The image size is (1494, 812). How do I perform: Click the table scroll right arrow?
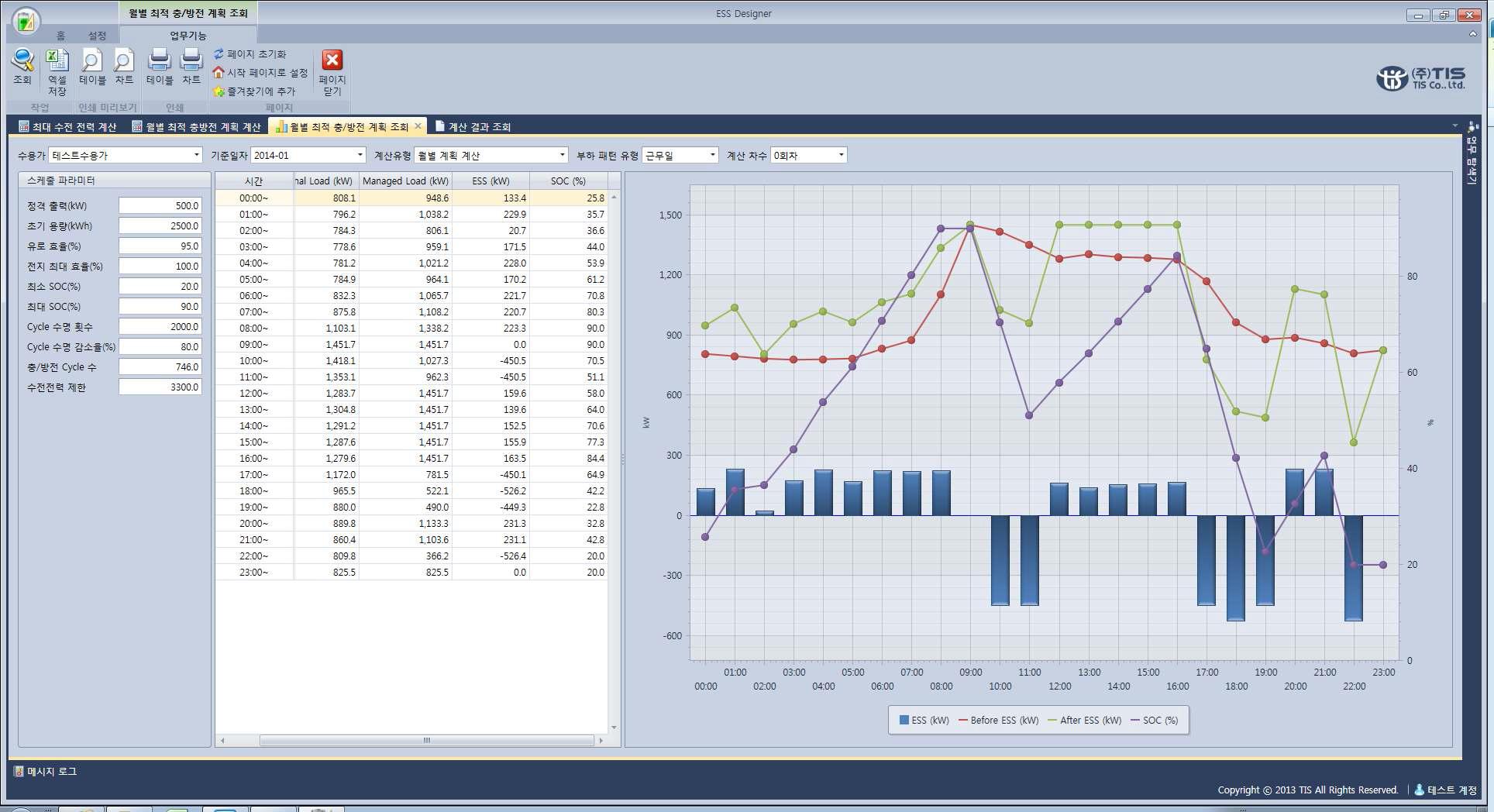coord(601,741)
